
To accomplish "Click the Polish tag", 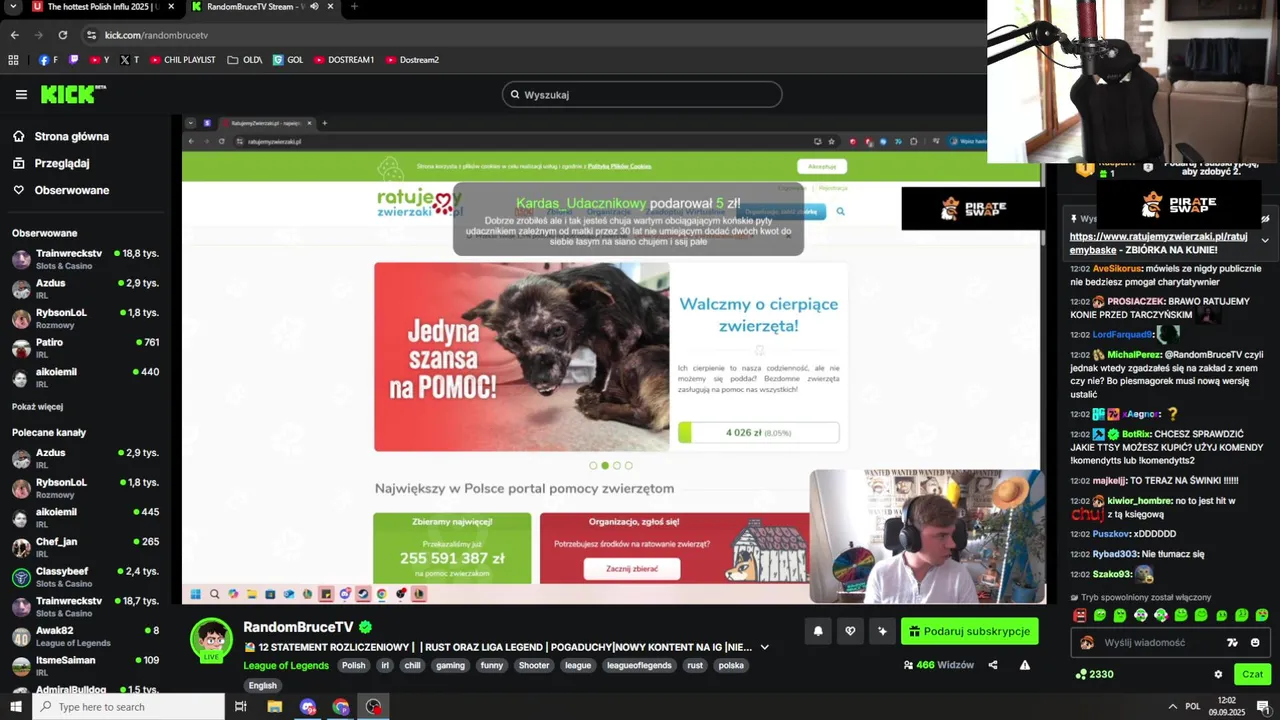I will pyautogui.click(x=354, y=666).
